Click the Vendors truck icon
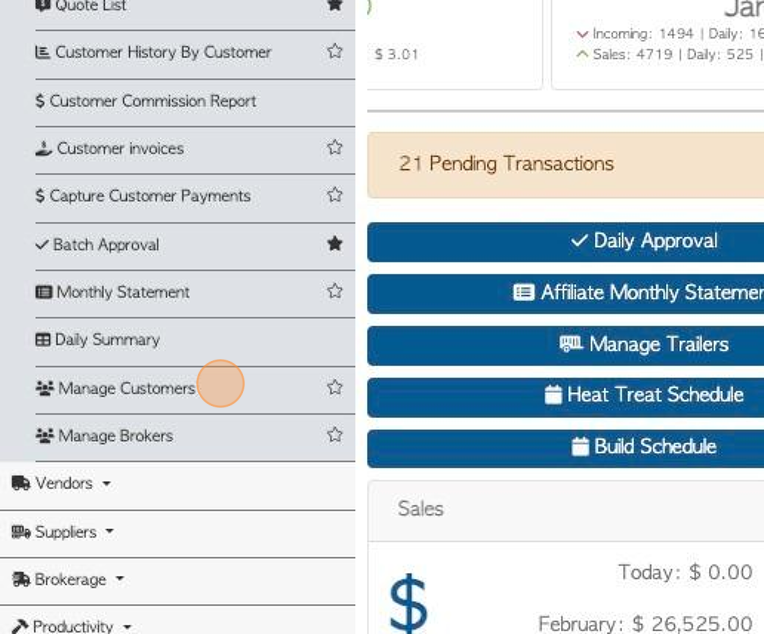 21,483
